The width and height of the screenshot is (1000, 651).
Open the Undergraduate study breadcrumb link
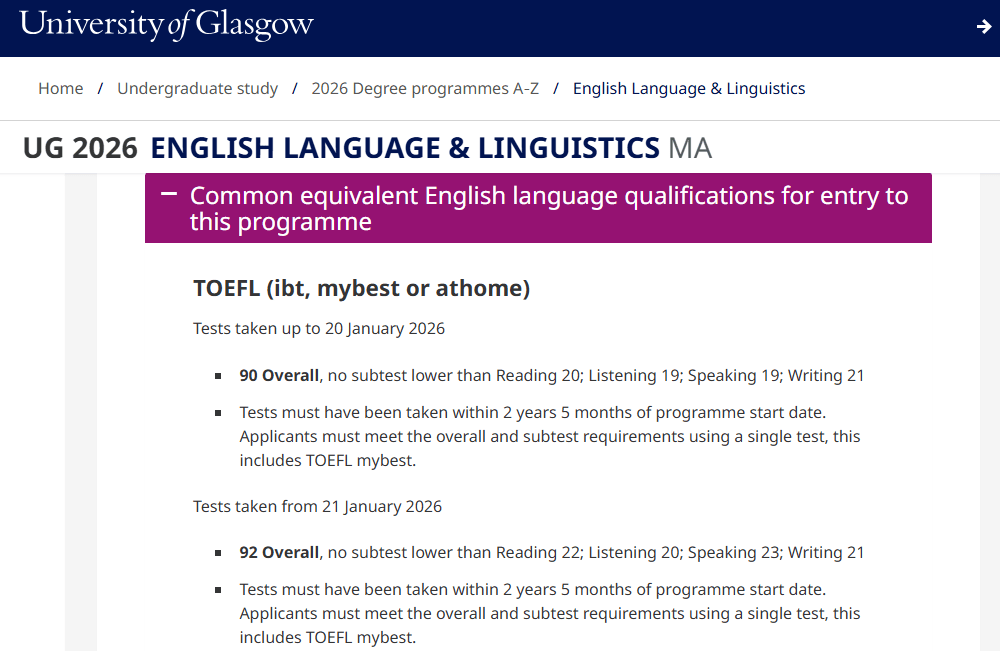(x=197, y=88)
